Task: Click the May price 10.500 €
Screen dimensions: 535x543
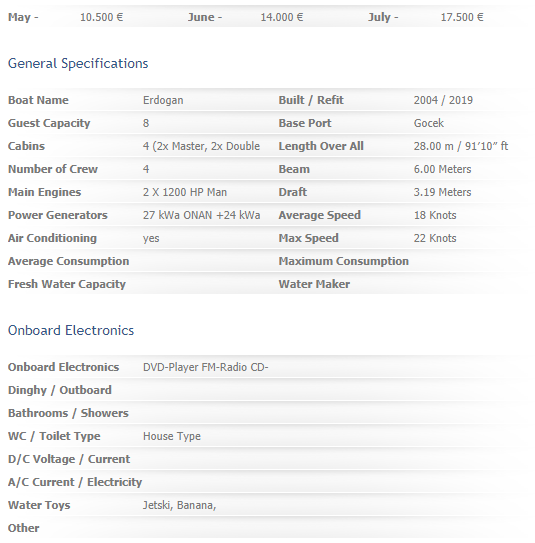Action: pyautogui.click(x=101, y=17)
